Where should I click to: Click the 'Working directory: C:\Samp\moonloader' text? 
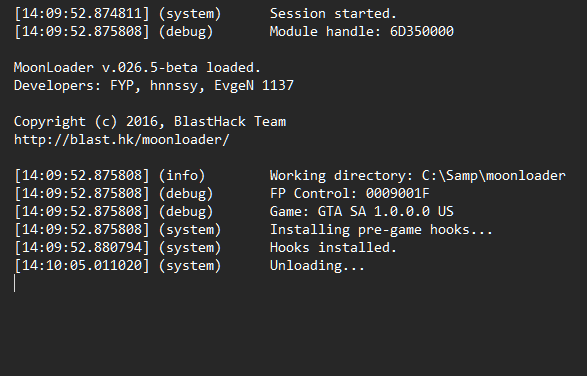tap(418, 176)
